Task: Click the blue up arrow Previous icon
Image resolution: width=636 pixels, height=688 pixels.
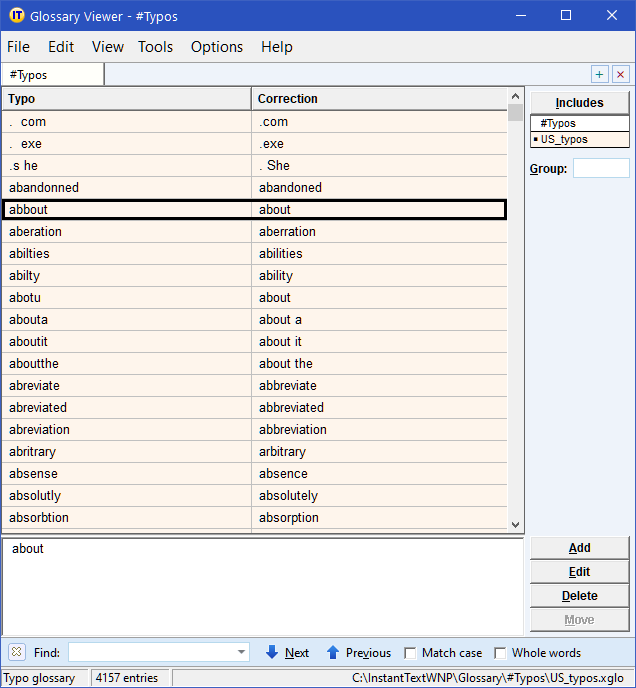Action: coord(333,652)
